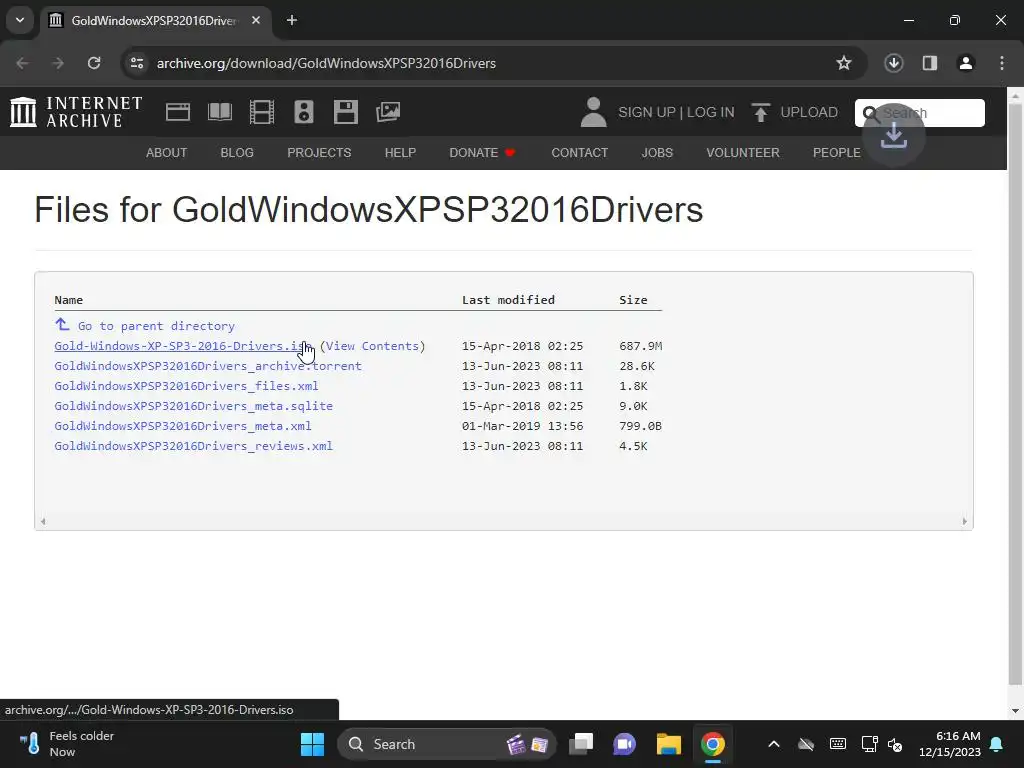Click the address bar URL
The height and width of the screenshot is (768, 1024).
coord(326,63)
